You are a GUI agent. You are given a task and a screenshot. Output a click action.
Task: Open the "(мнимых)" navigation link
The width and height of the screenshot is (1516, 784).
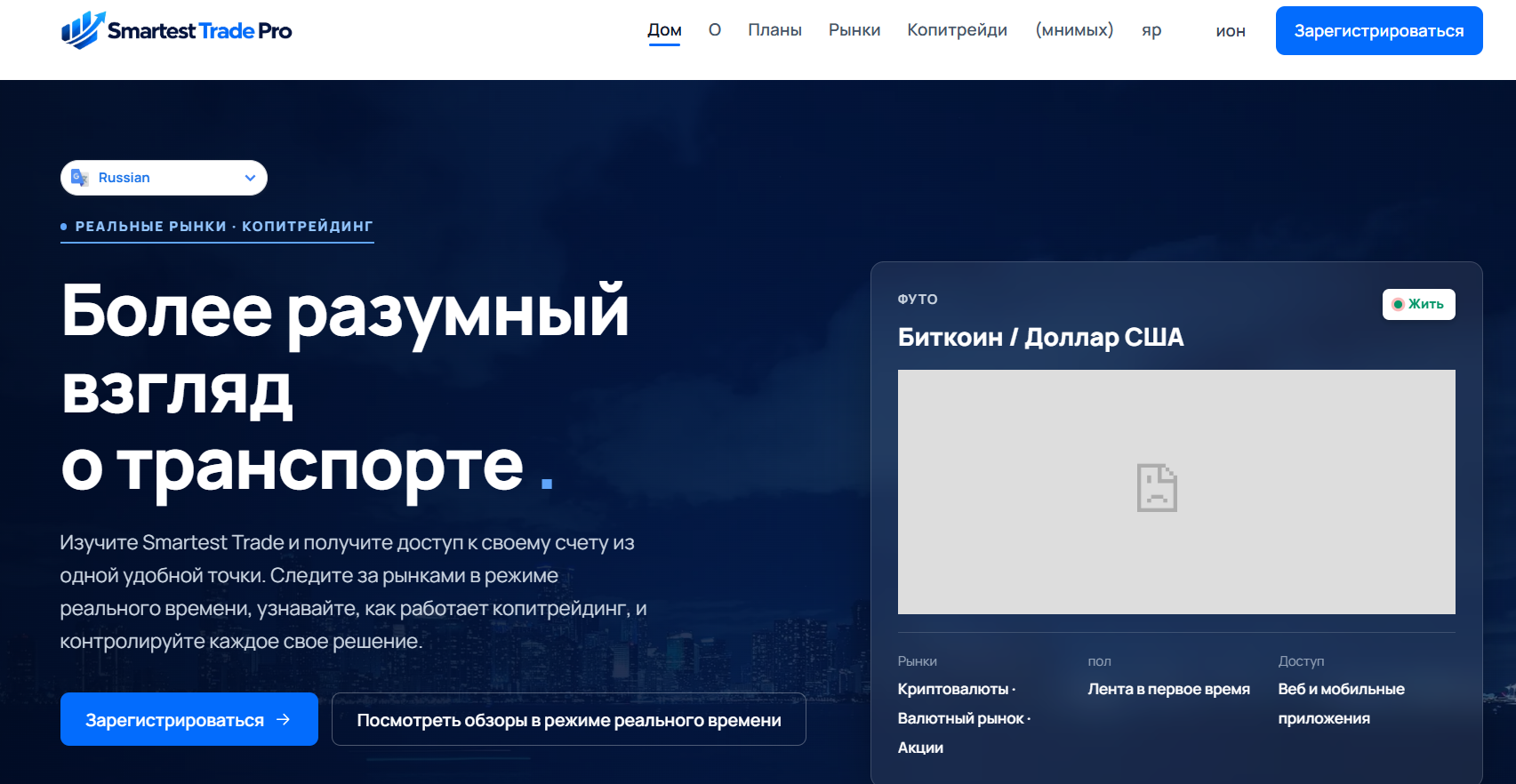[1074, 30]
